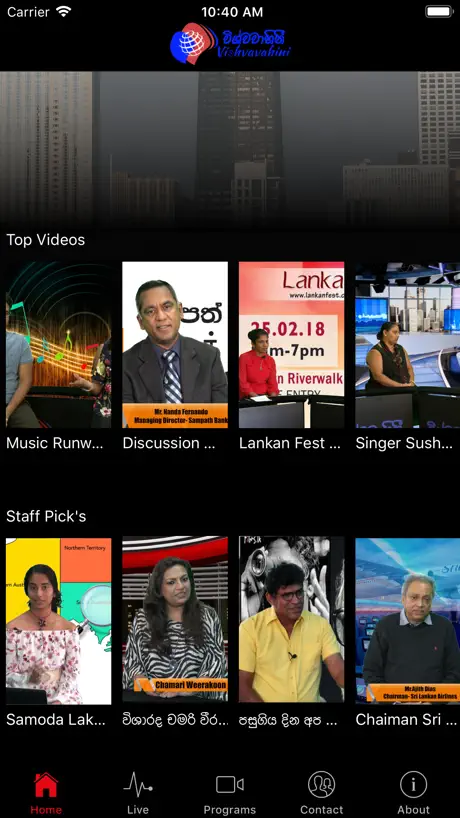Screen dimensions: 460x818
Task: Select the Live tab label
Action: pyautogui.click(x=138, y=810)
